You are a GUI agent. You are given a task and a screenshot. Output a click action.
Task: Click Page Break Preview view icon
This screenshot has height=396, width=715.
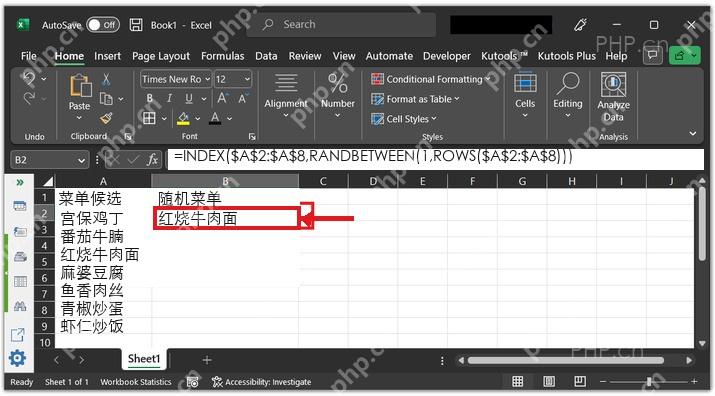580,381
